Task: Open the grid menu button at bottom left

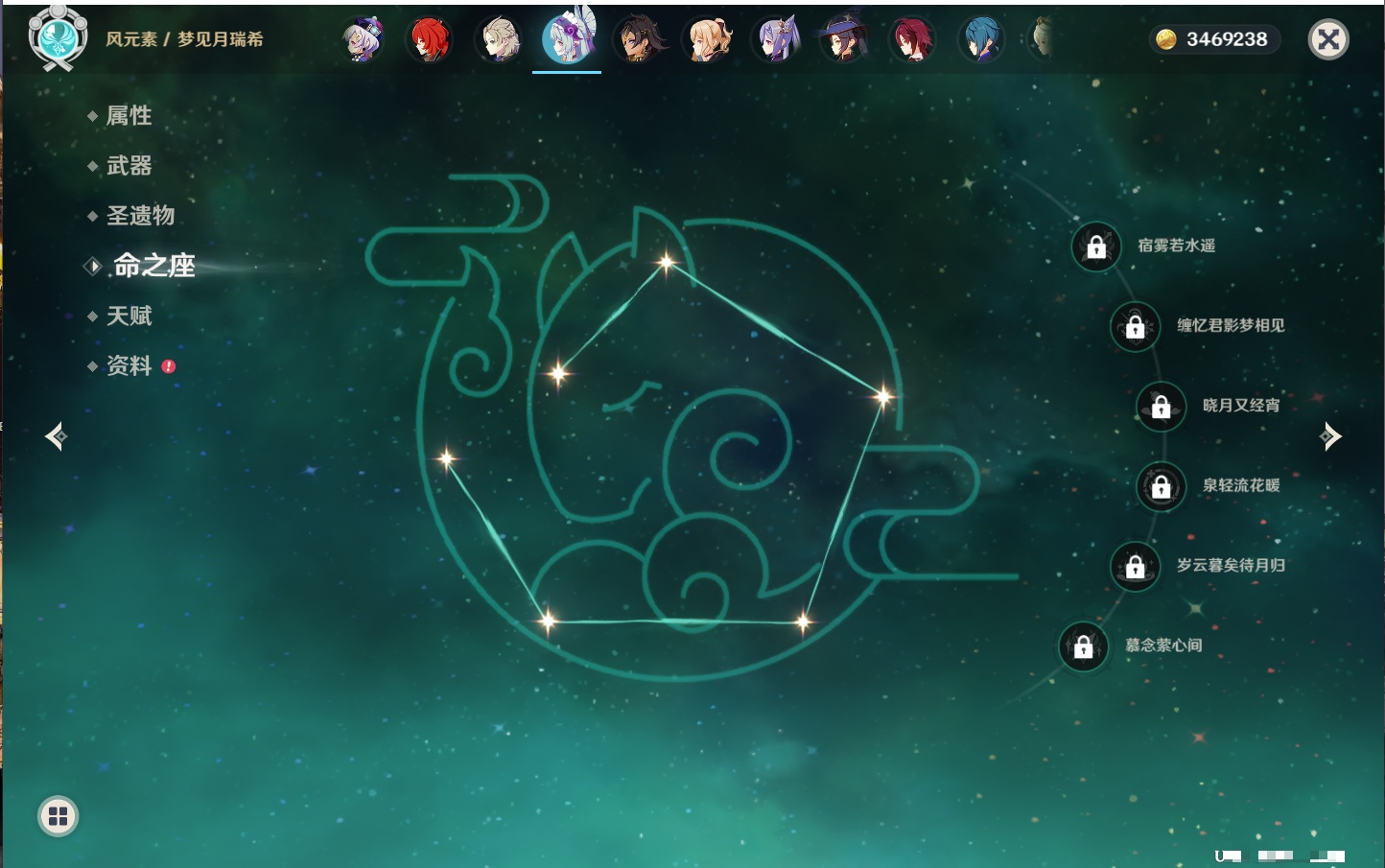Action: [58, 816]
